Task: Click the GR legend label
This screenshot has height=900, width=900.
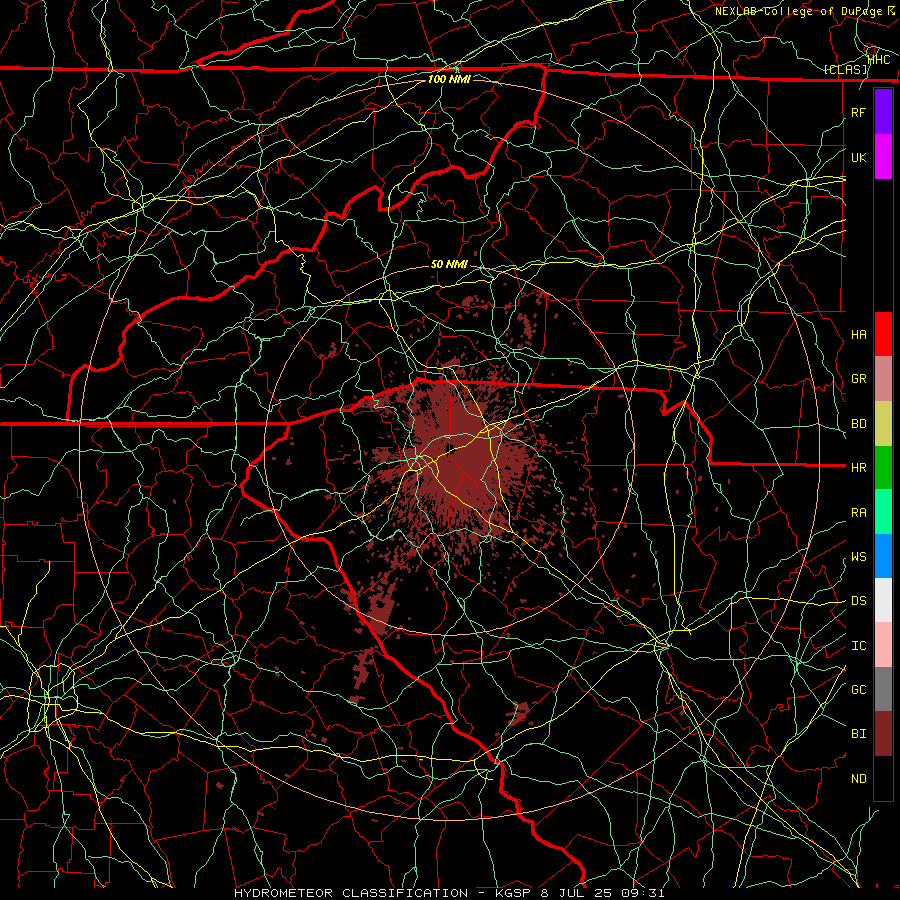Action: click(x=858, y=379)
